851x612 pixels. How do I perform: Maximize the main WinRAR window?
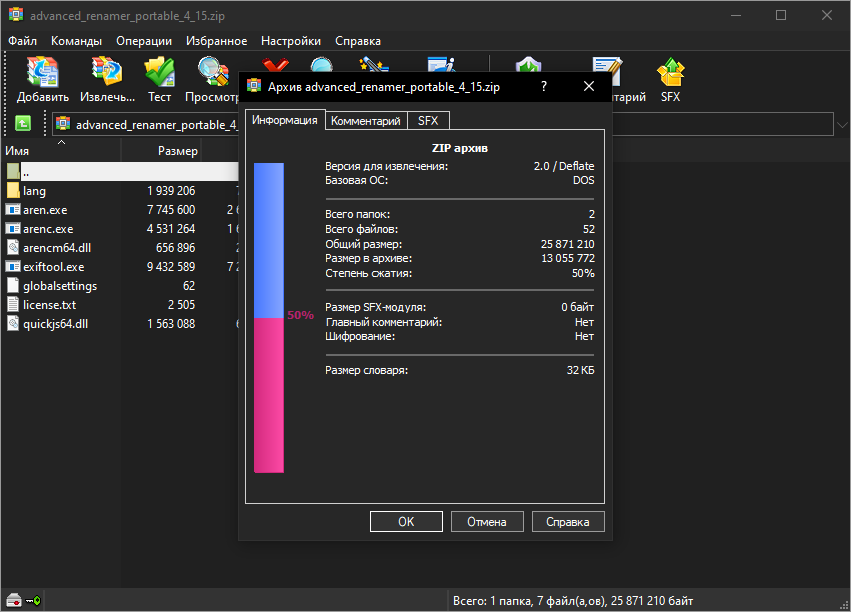tap(781, 15)
